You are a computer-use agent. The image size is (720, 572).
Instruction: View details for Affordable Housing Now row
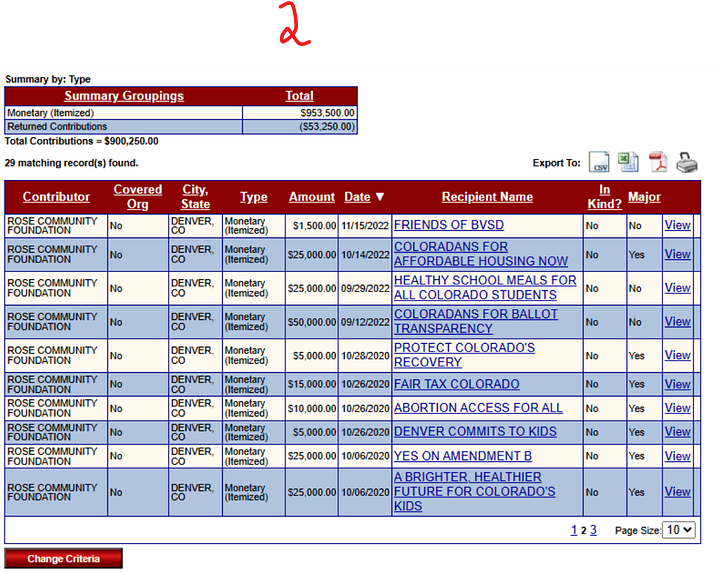click(677, 254)
